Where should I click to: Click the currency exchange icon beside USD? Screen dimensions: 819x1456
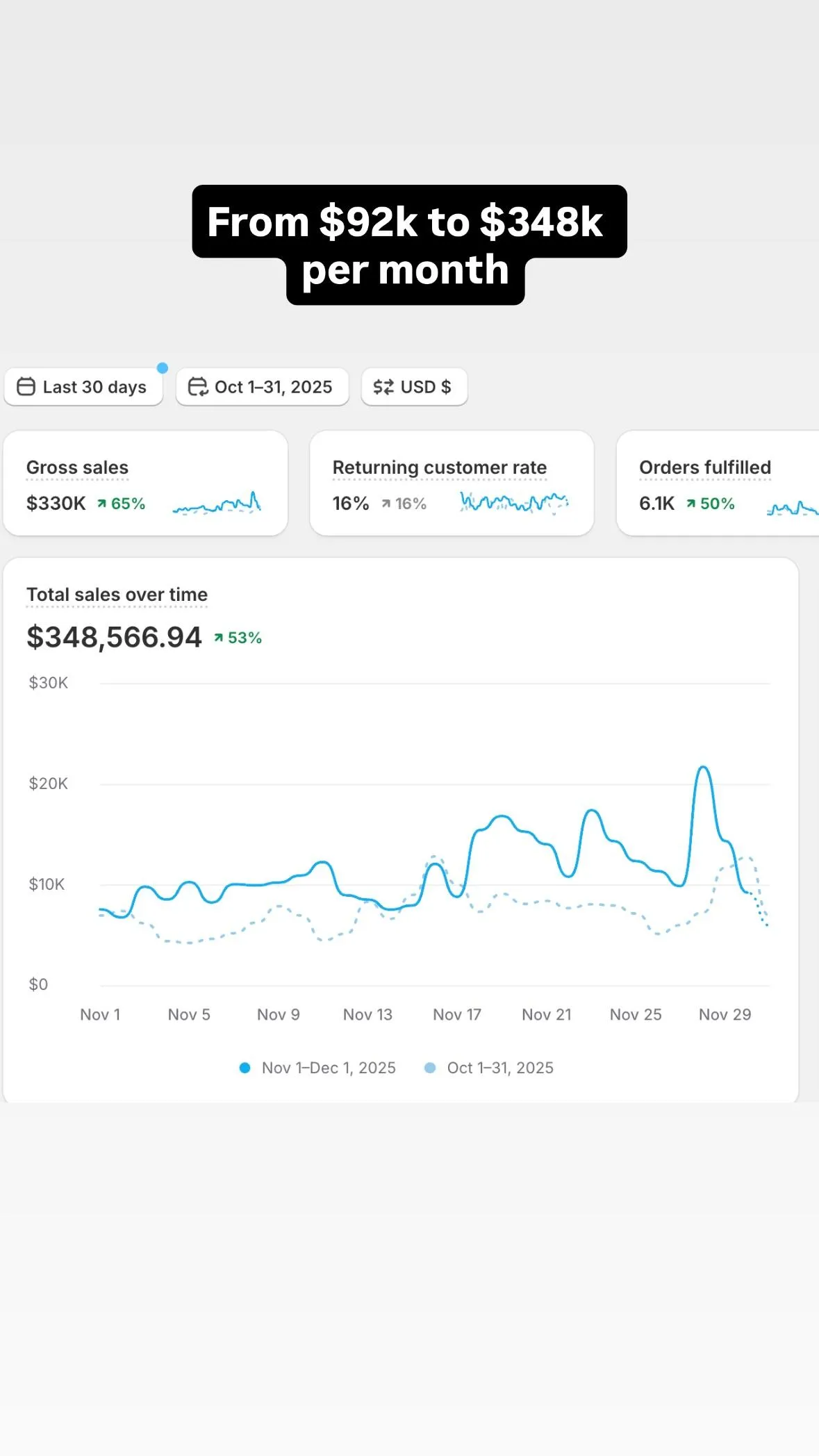tap(383, 387)
